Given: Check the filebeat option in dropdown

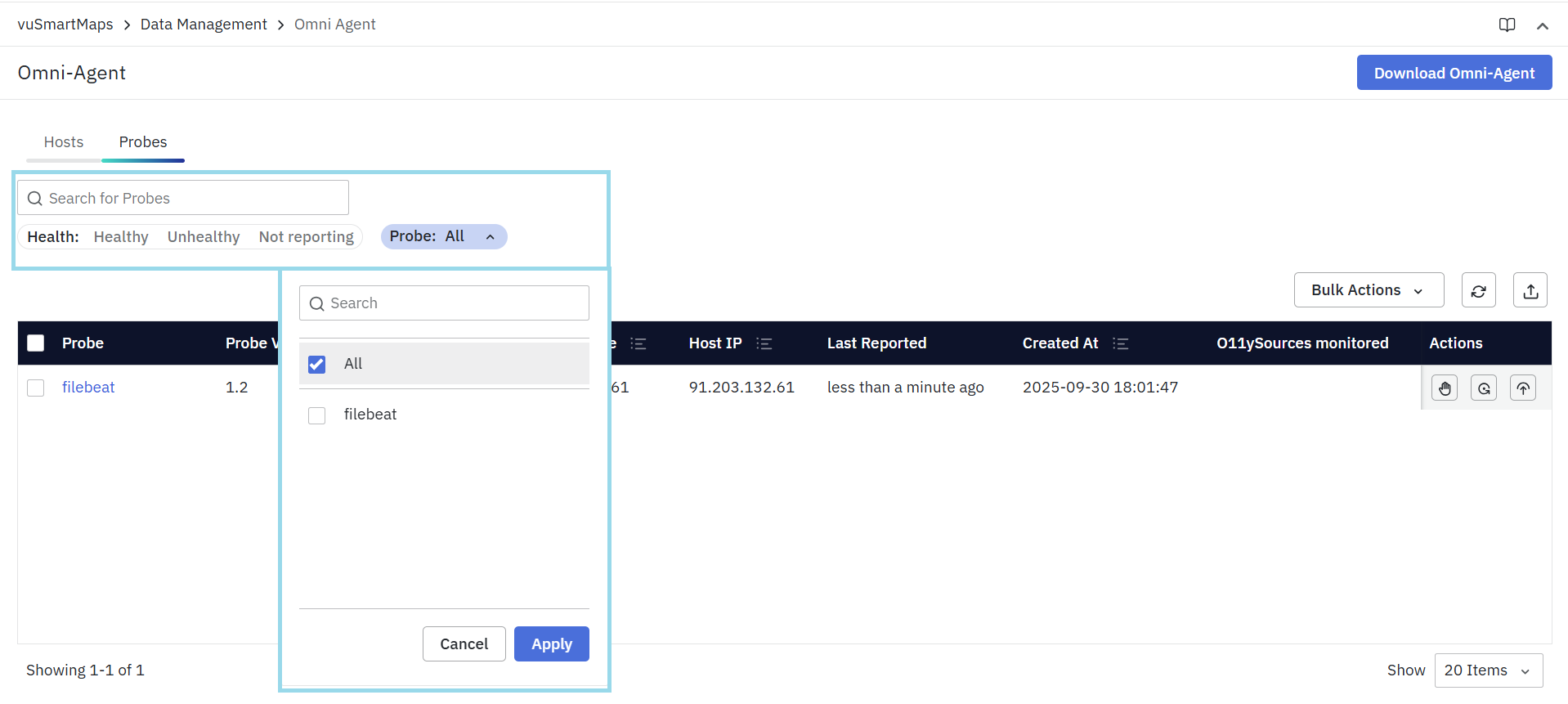Looking at the screenshot, I should (x=317, y=415).
